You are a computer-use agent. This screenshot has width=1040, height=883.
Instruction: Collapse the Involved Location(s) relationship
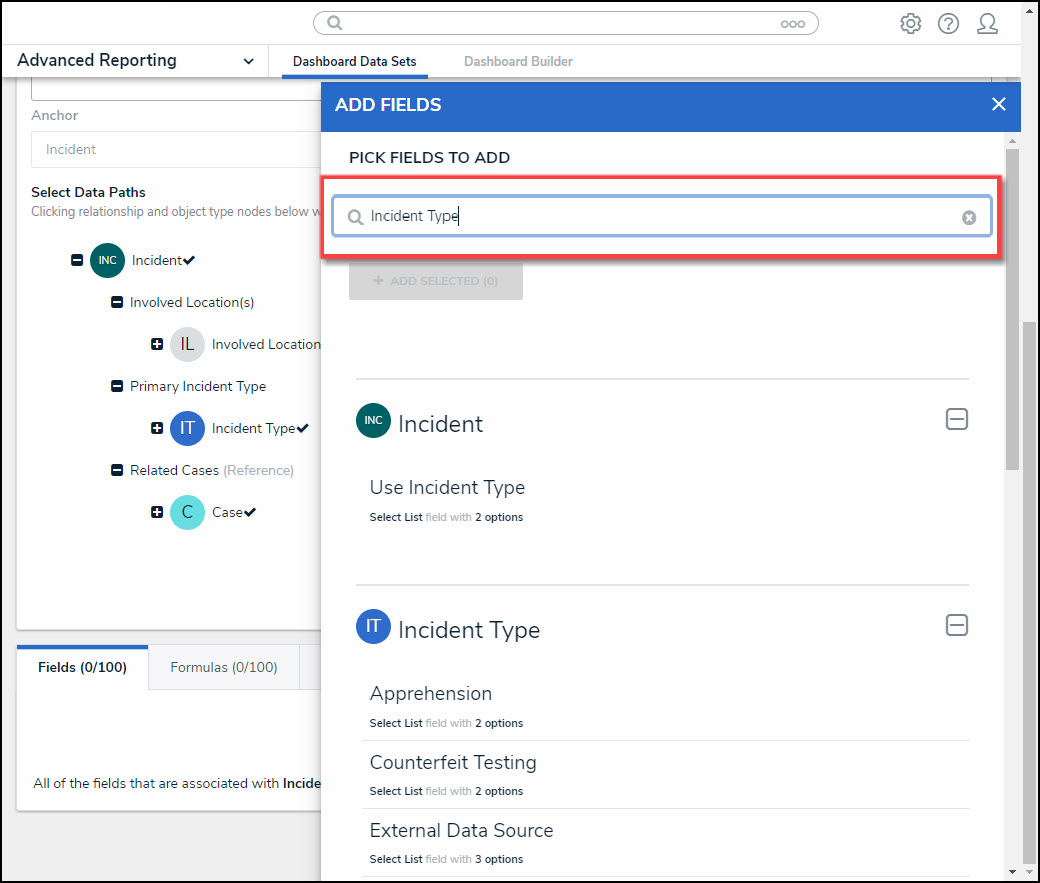(x=117, y=302)
